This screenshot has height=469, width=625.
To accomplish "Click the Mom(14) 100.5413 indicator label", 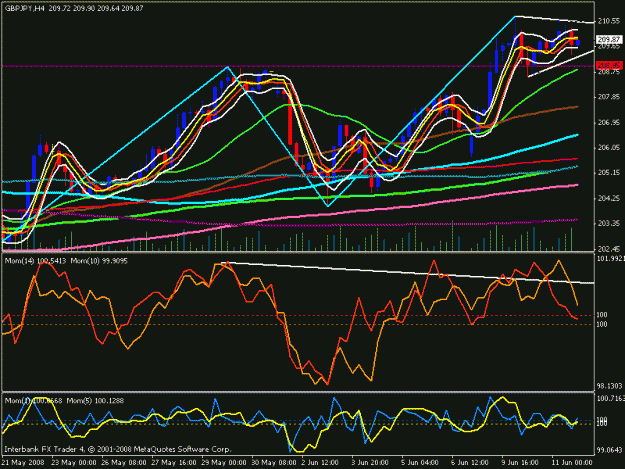I will [35, 261].
